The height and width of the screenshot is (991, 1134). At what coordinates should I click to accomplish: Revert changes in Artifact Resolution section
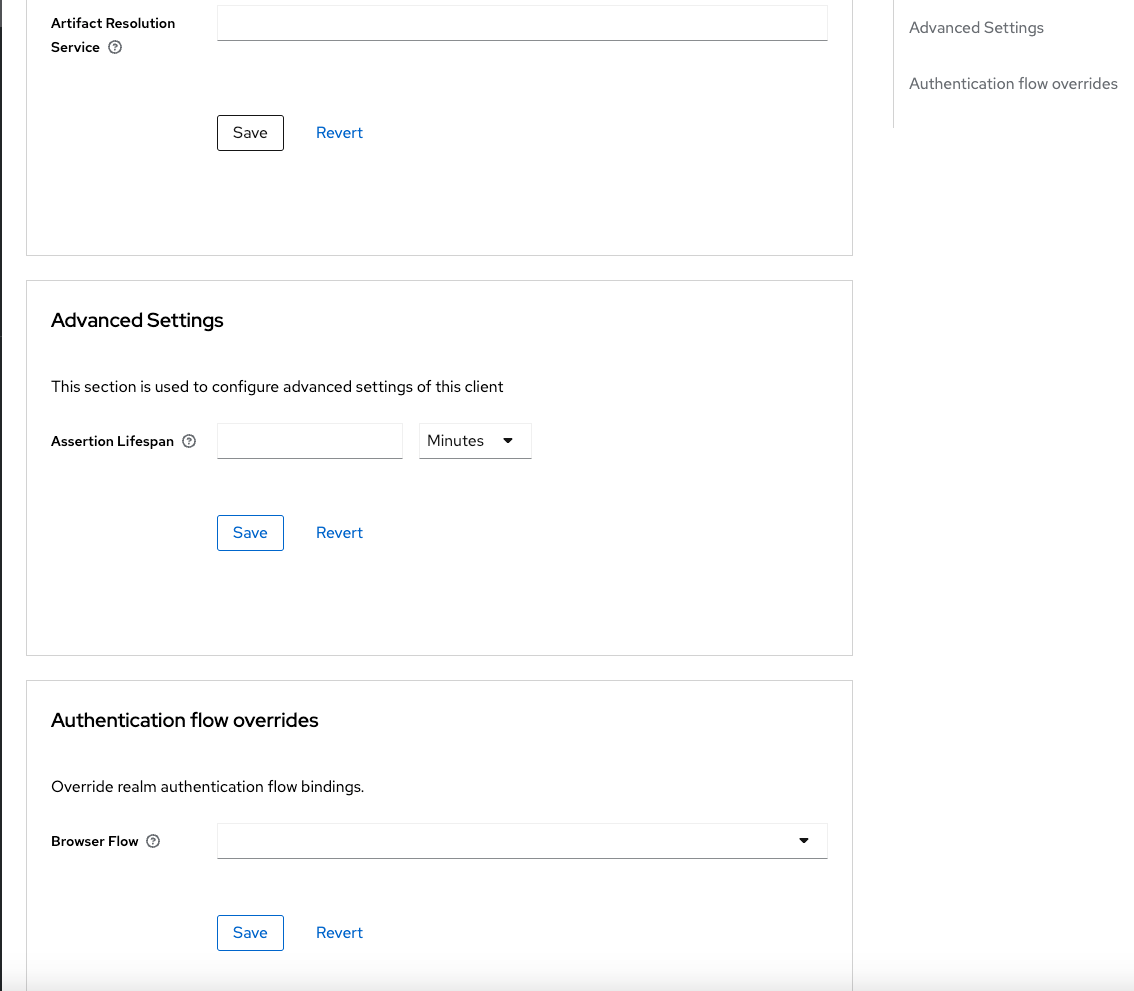click(x=339, y=133)
